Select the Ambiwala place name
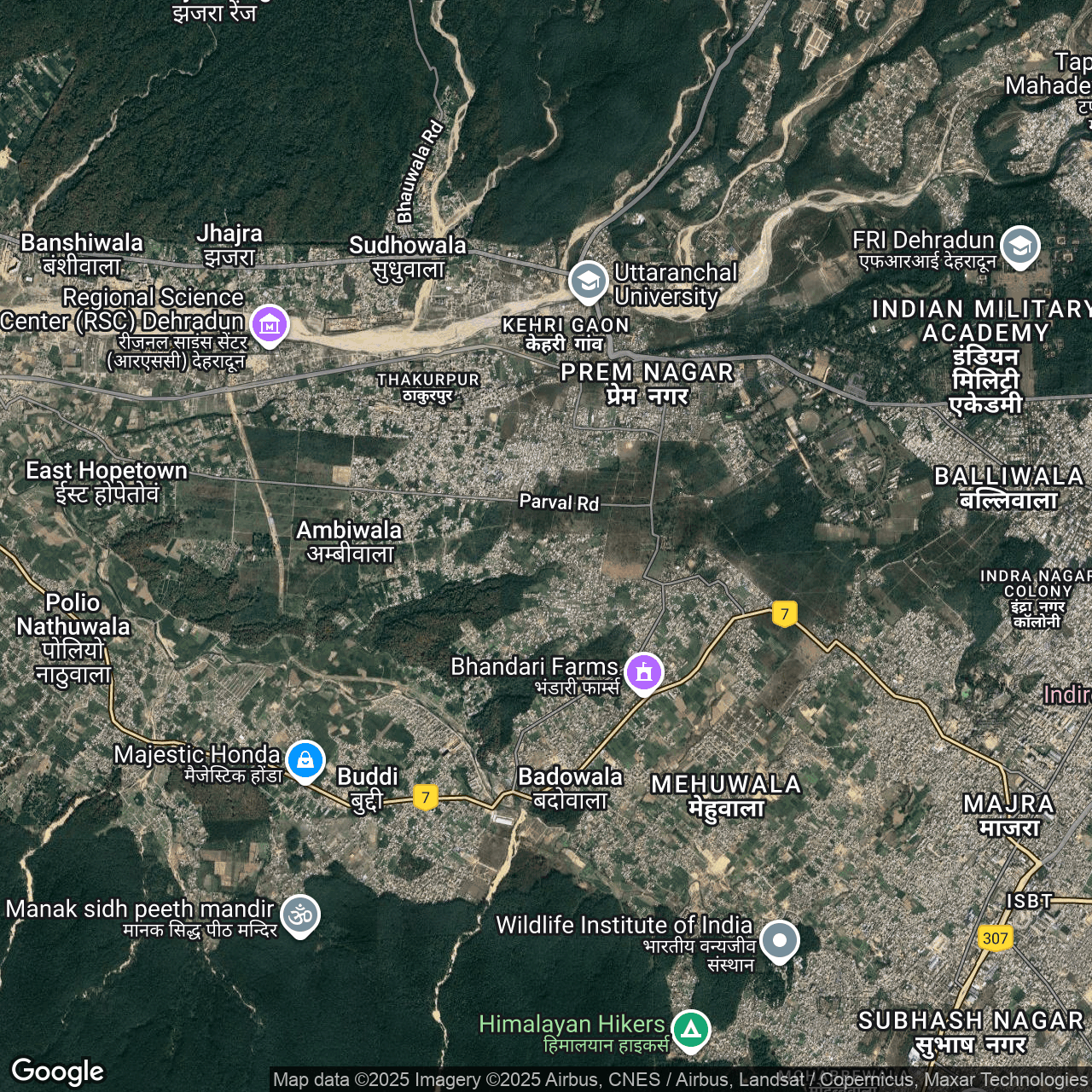Image resolution: width=1092 pixels, height=1092 pixels. click(349, 541)
